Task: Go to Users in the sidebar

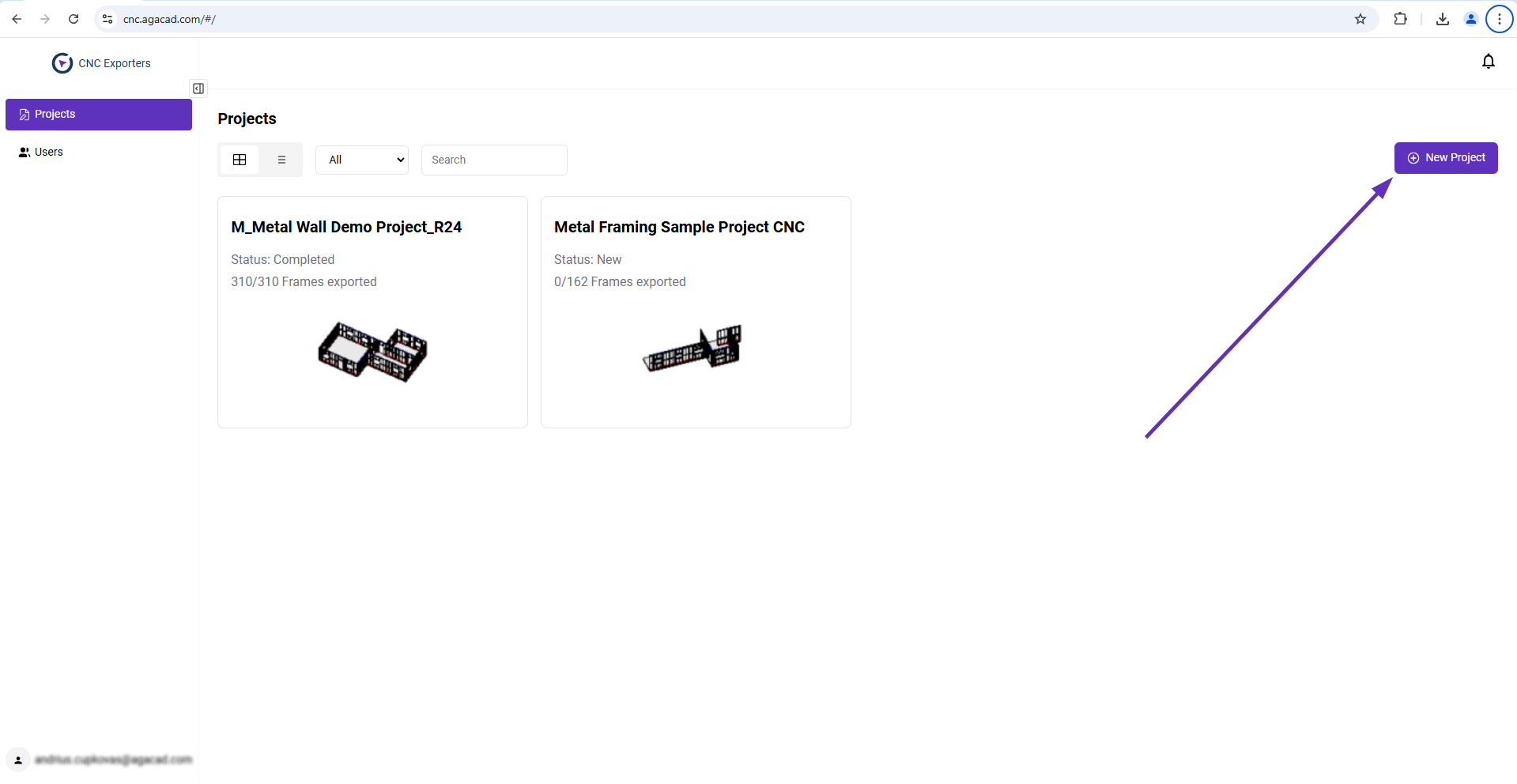Action: [x=48, y=152]
